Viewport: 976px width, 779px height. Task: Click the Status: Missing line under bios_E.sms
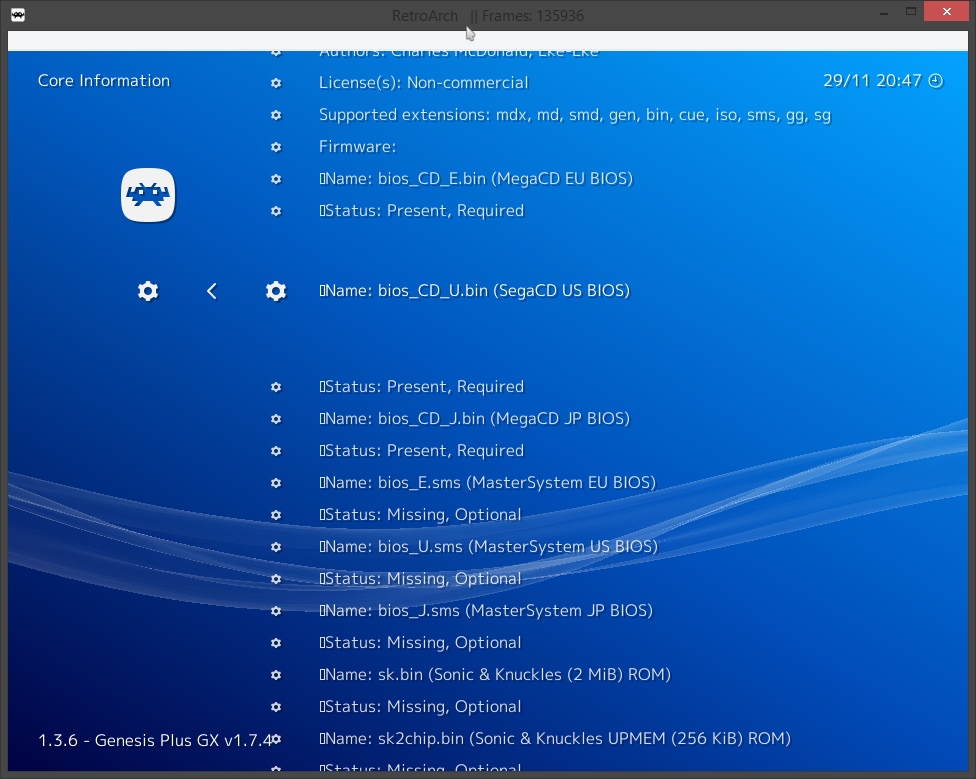(420, 515)
